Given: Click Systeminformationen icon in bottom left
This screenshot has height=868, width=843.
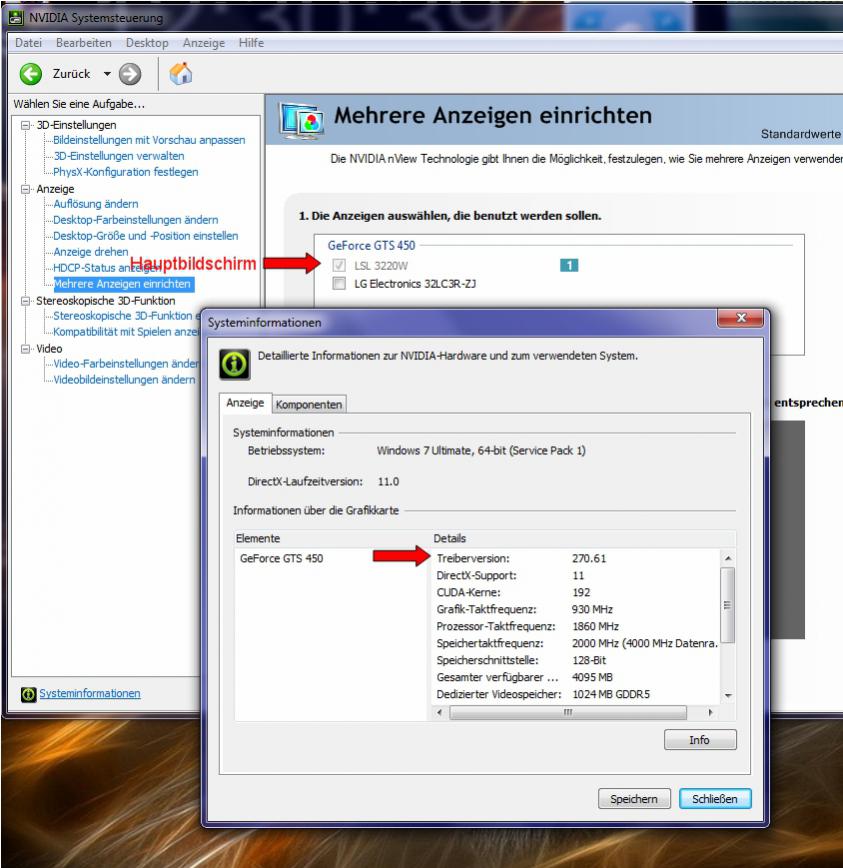Looking at the screenshot, I should point(28,694).
